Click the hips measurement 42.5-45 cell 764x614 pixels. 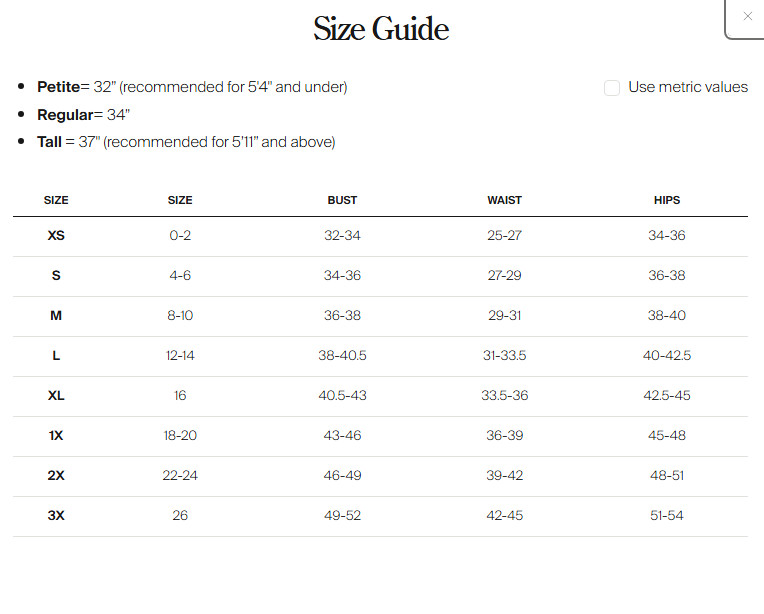coord(666,396)
